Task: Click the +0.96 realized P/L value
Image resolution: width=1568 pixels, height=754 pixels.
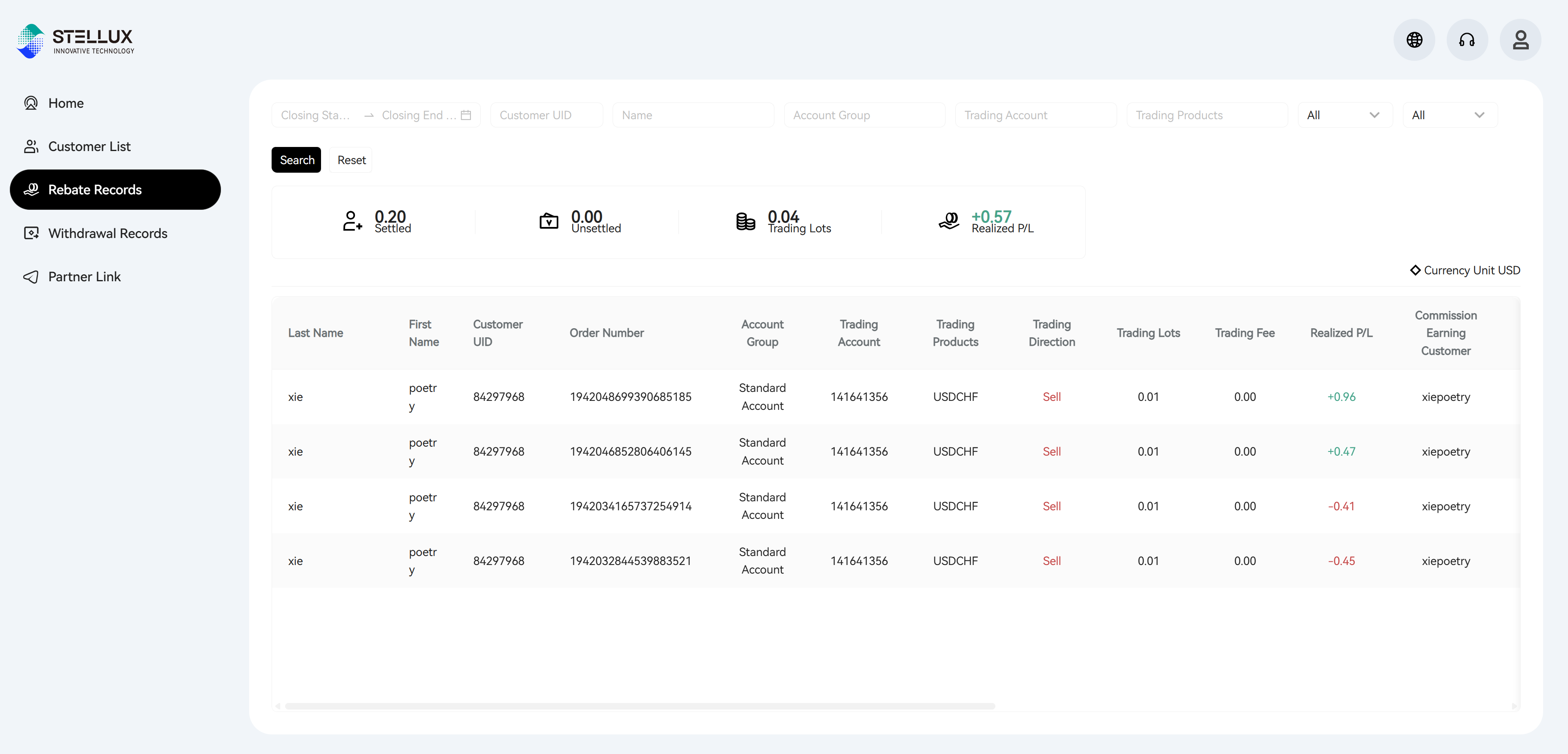Action: tap(1341, 397)
